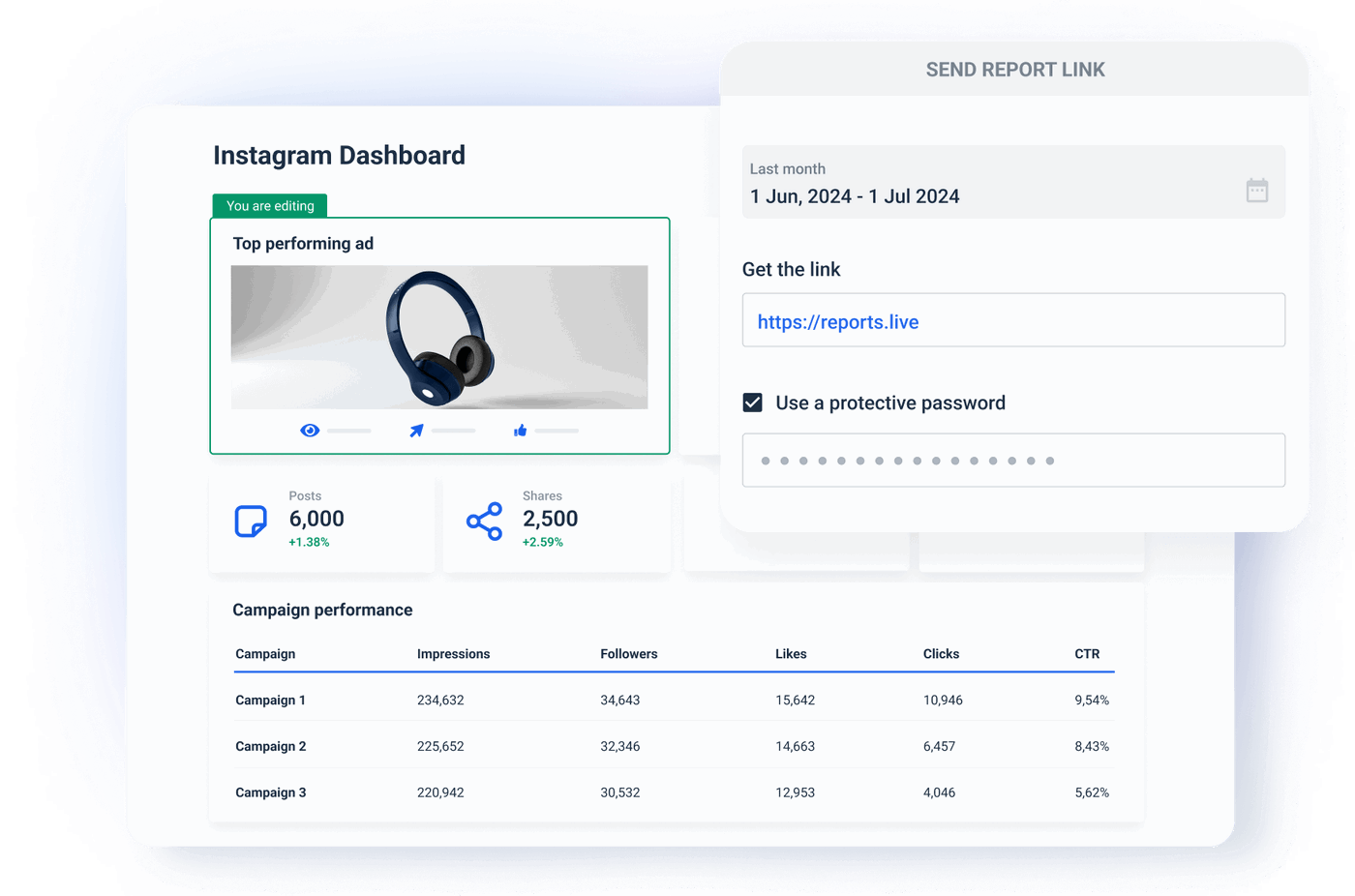Click the headphones ad thumbnail image
Viewport: 1355px width, 896px height.
pyautogui.click(x=440, y=336)
